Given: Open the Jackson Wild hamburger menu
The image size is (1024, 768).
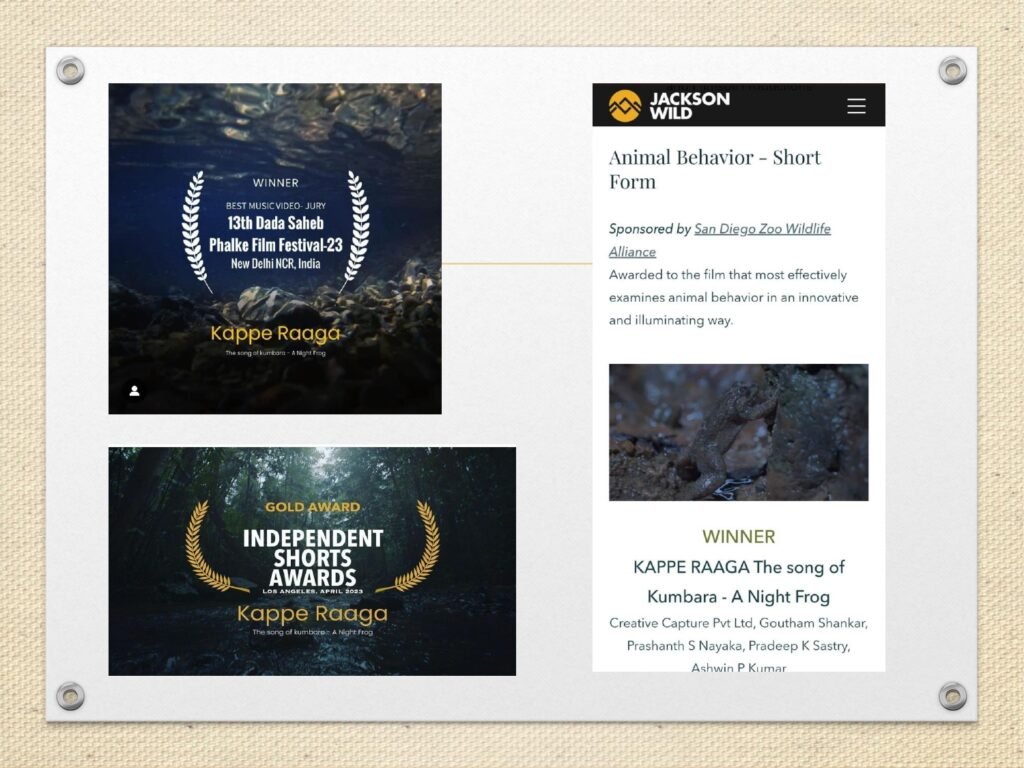Looking at the screenshot, I should pyautogui.click(x=856, y=106).
